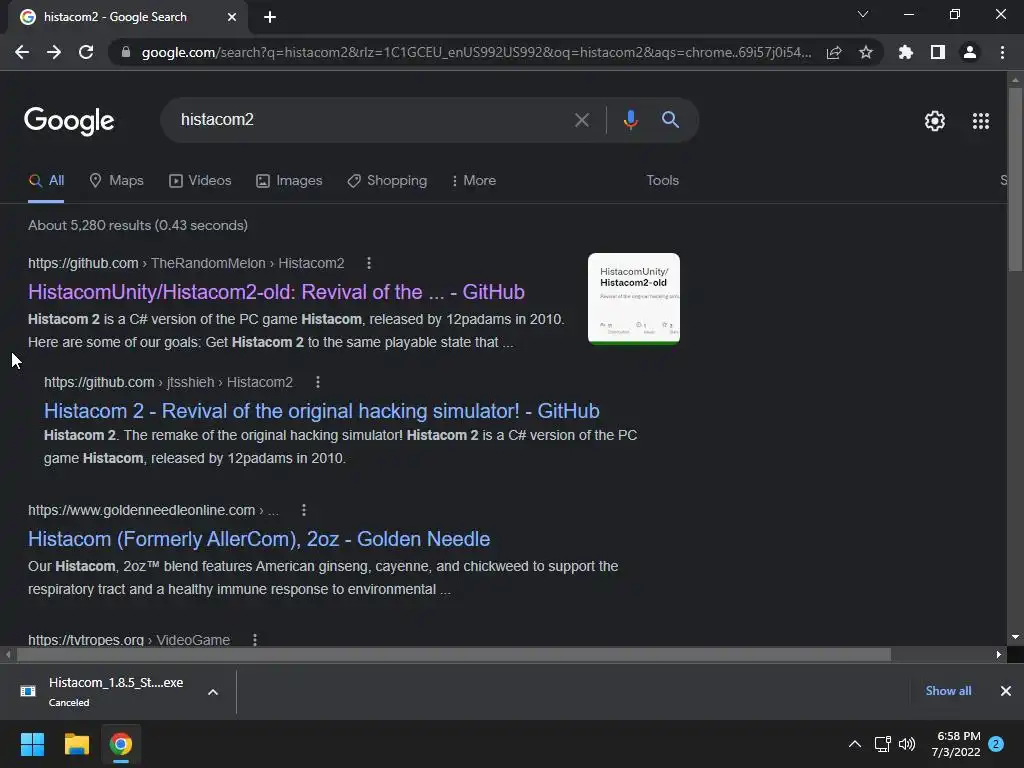Switch to the Images tab

289,181
